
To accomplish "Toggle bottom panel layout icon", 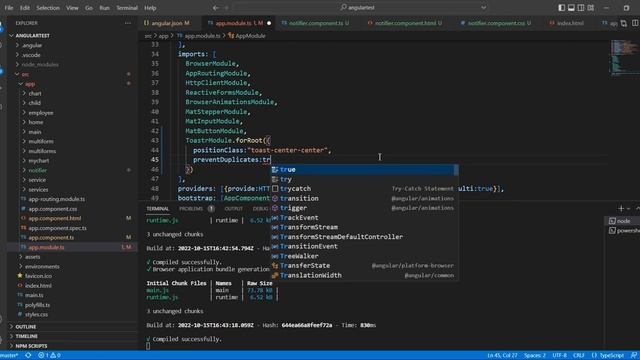I will (x=571, y=8).
